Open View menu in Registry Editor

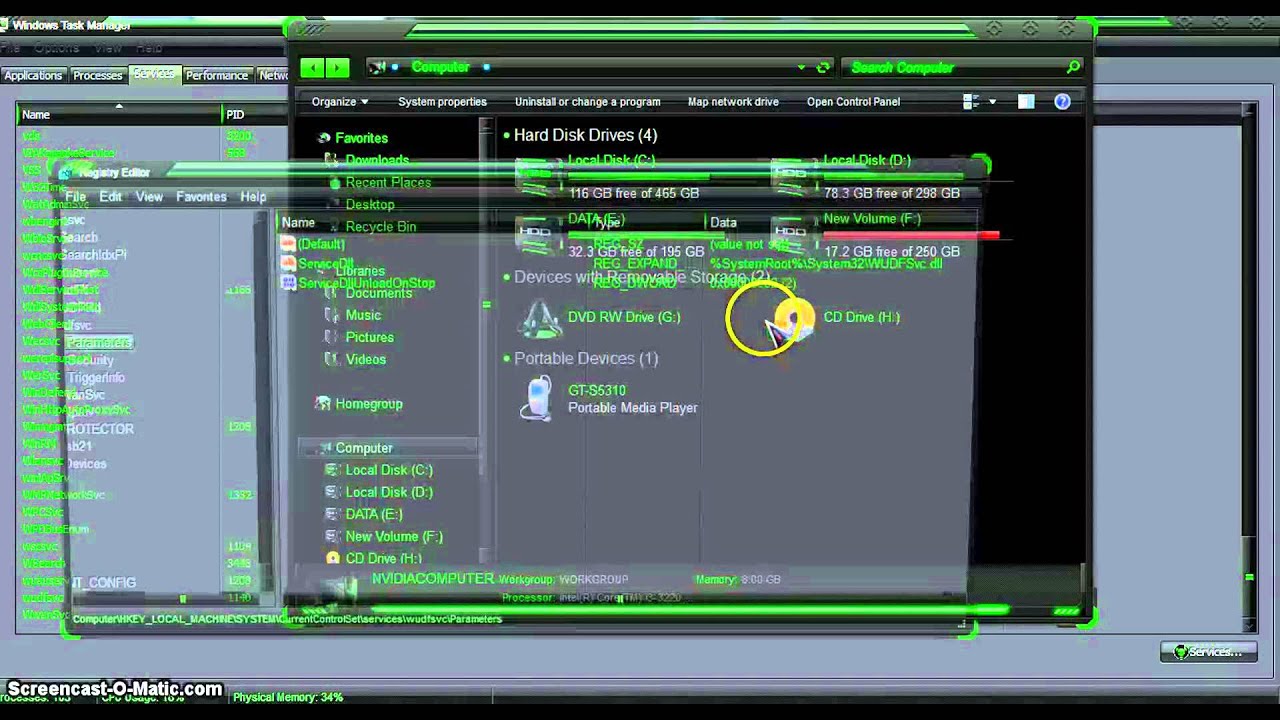tap(149, 197)
